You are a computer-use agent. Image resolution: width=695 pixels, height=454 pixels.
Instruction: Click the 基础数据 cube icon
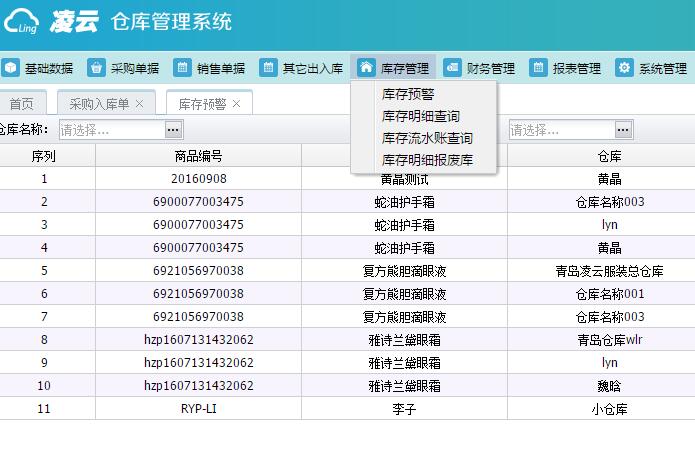(11, 68)
